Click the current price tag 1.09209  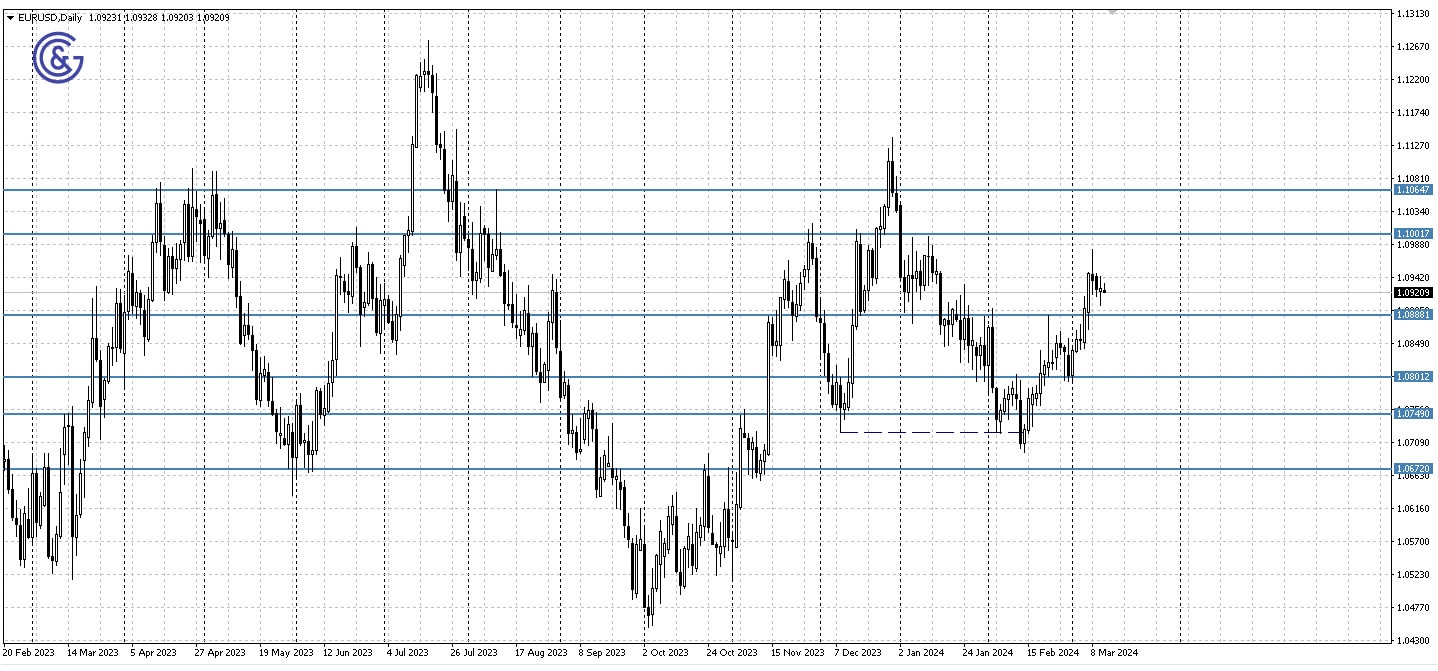(x=1413, y=293)
